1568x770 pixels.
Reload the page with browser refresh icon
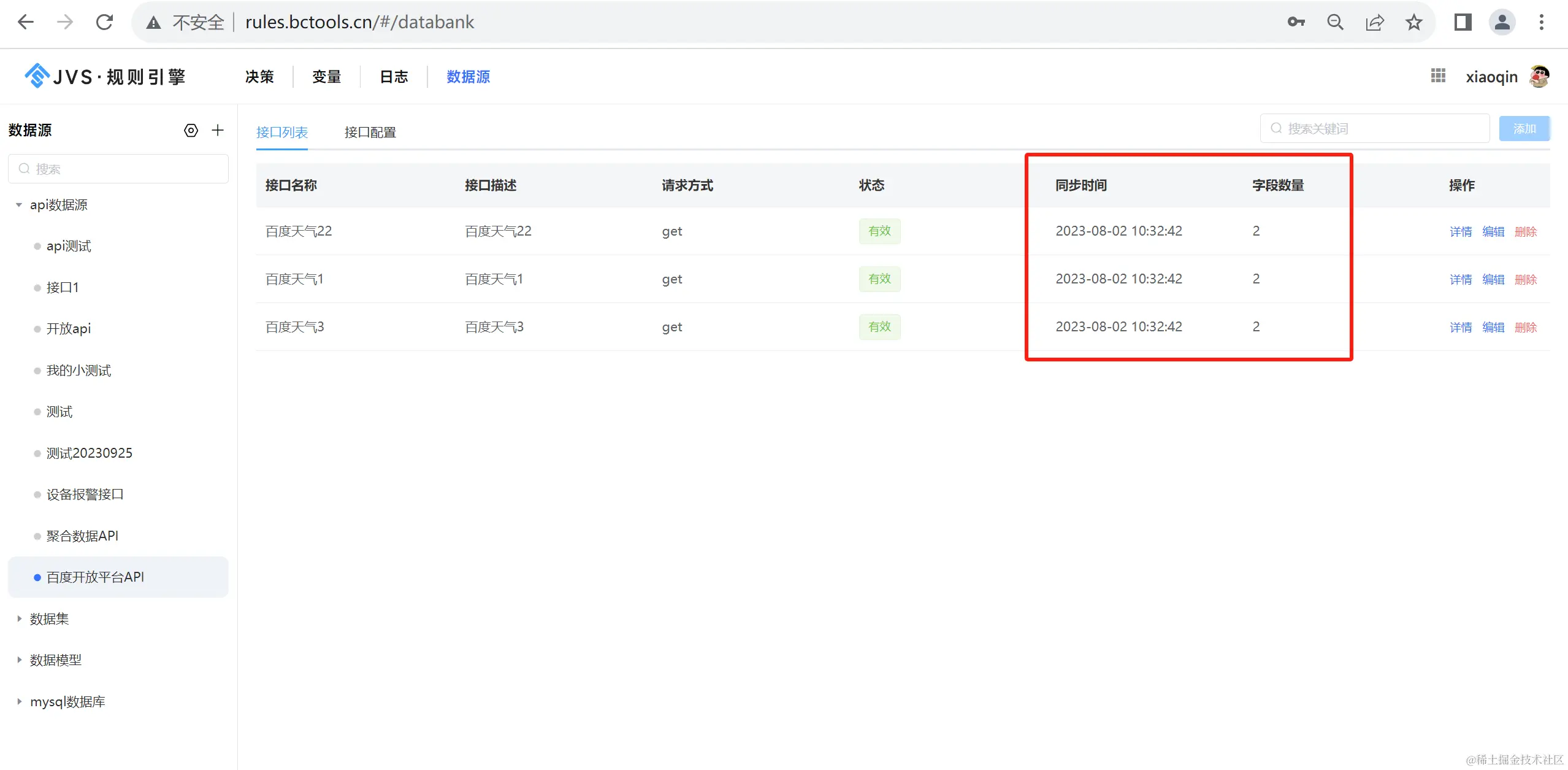pyautogui.click(x=104, y=23)
